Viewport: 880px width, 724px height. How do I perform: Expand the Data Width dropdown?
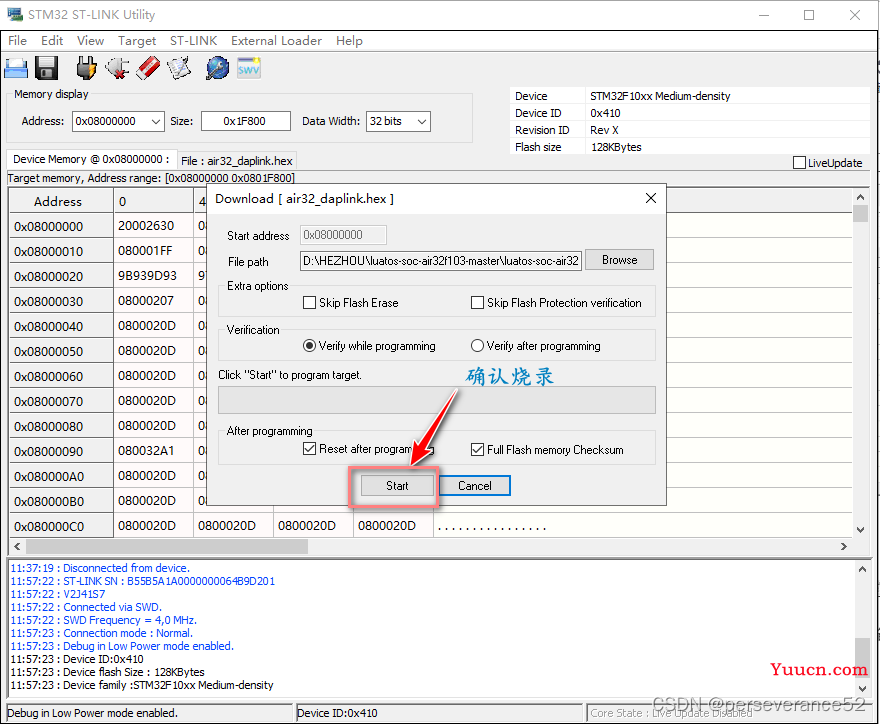tap(422, 121)
